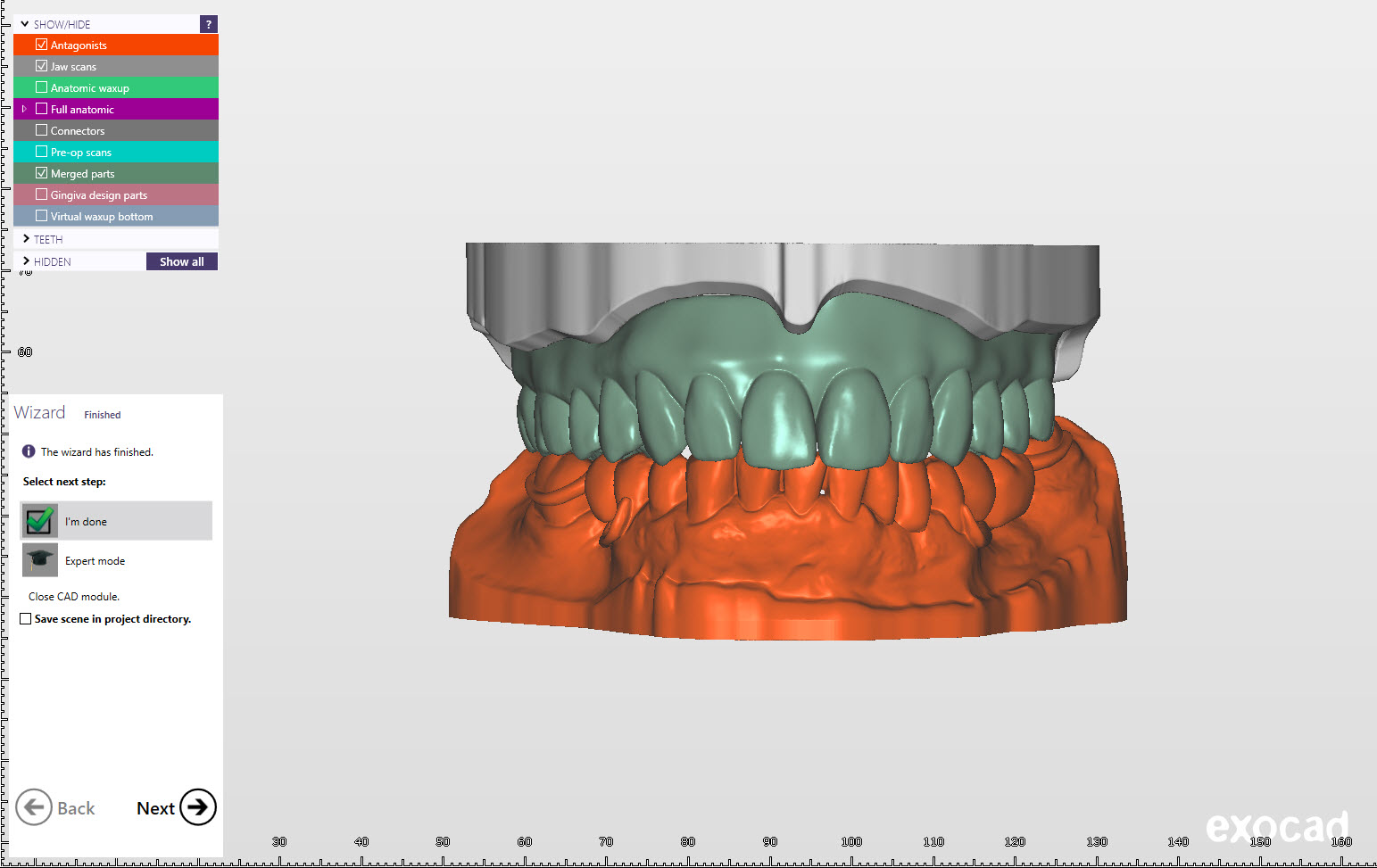Expand the TEETH section

coord(26,239)
